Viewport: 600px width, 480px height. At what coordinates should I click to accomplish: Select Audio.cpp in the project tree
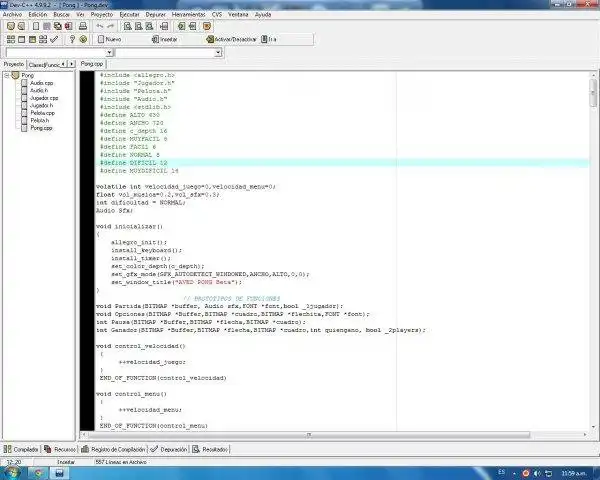coord(41,83)
